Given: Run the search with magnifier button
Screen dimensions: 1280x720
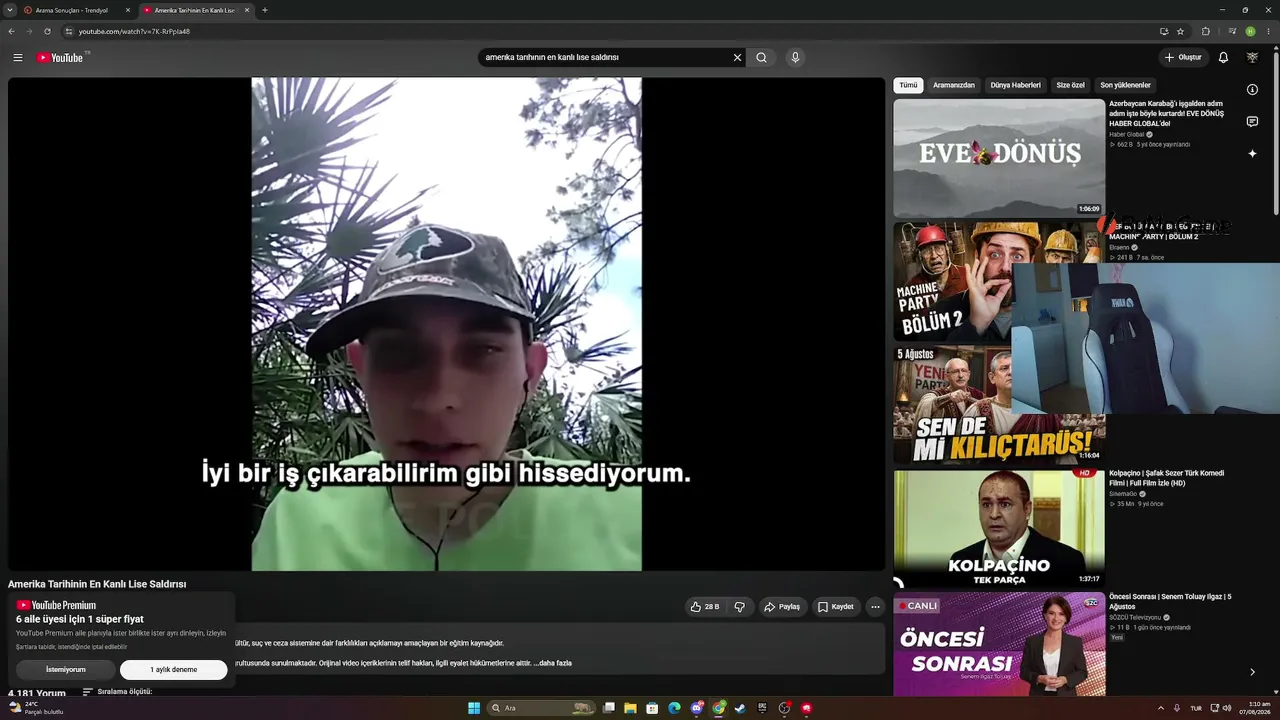Looking at the screenshot, I should (762, 57).
